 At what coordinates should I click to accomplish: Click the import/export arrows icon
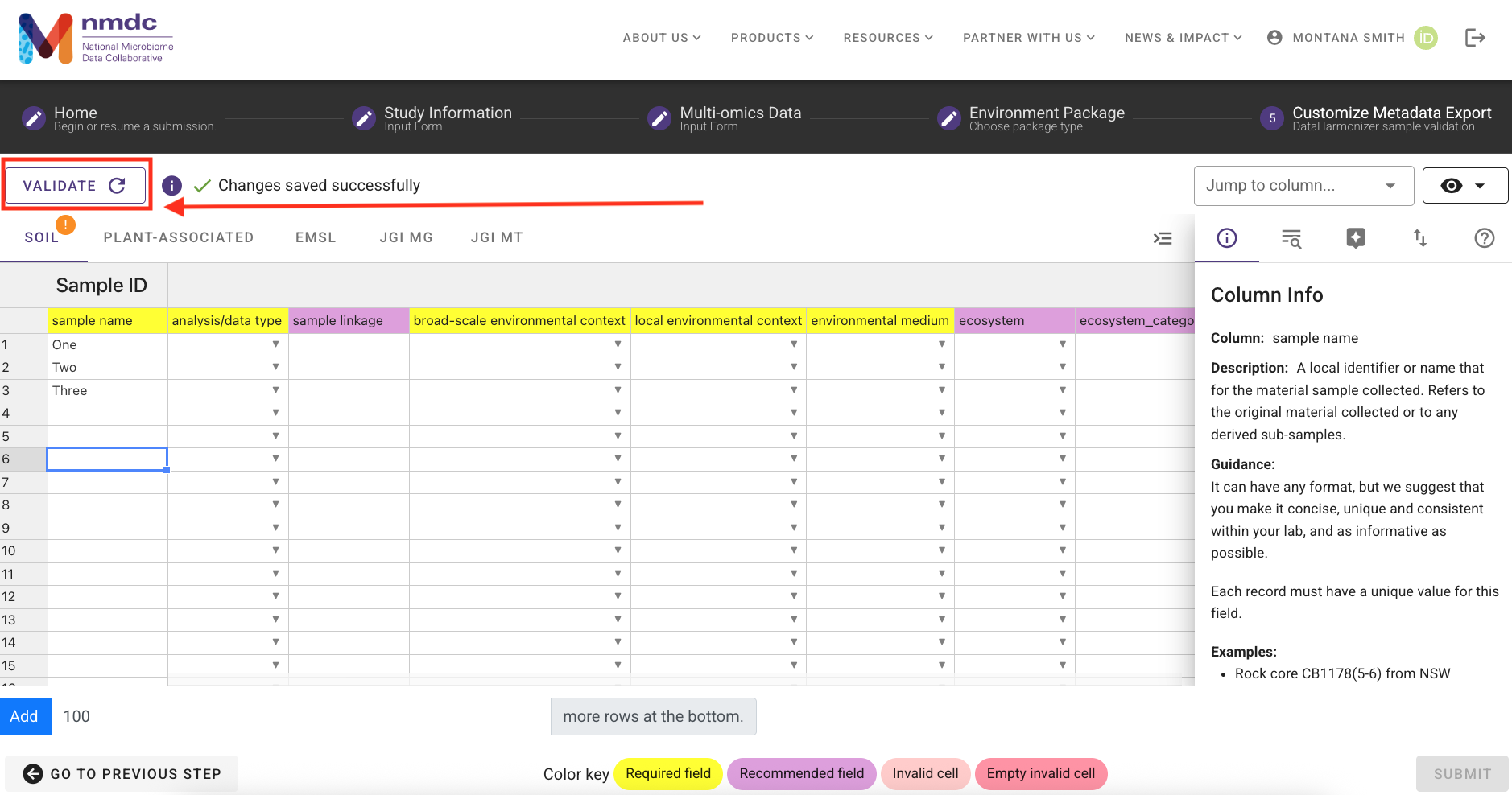point(1420,238)
